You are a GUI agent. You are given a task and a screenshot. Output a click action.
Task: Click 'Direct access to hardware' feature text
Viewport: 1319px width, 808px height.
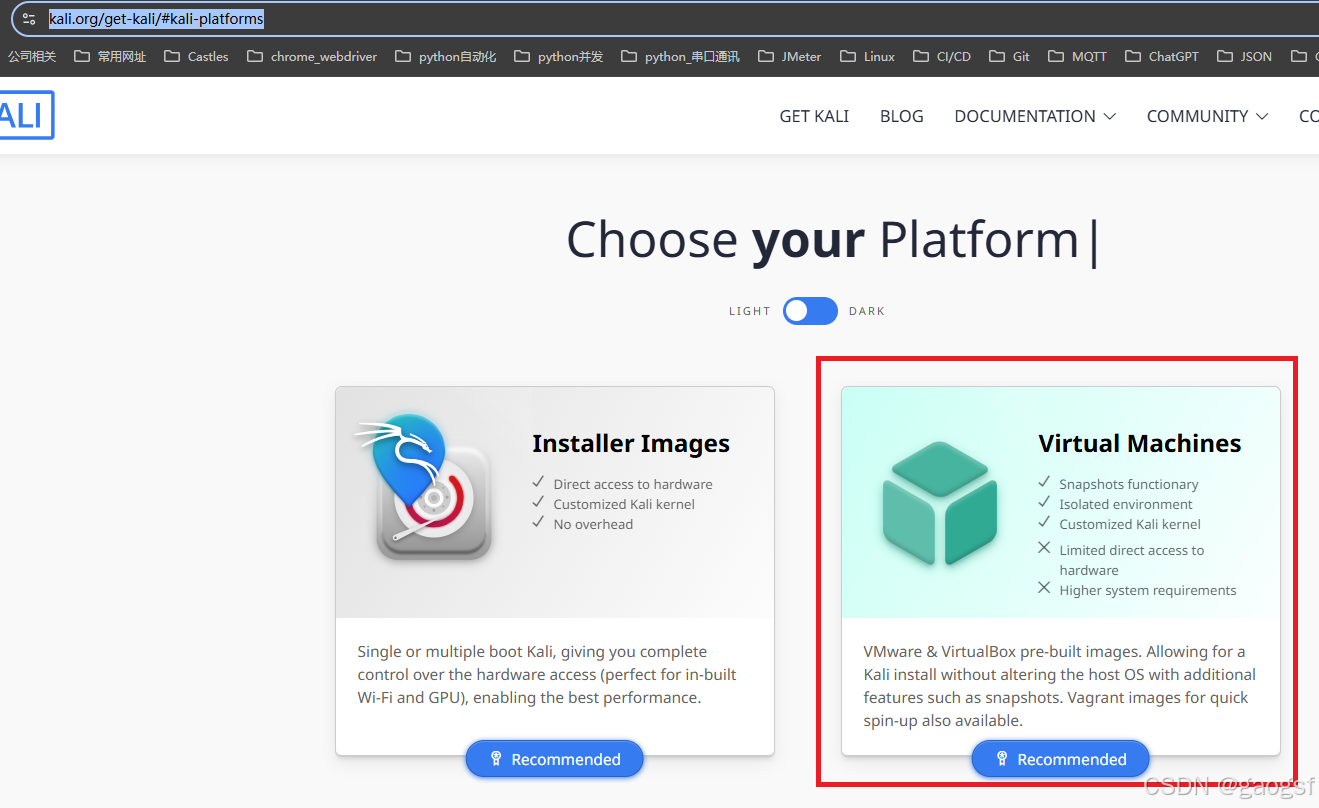pyautogui.click(x=633, y=484)
